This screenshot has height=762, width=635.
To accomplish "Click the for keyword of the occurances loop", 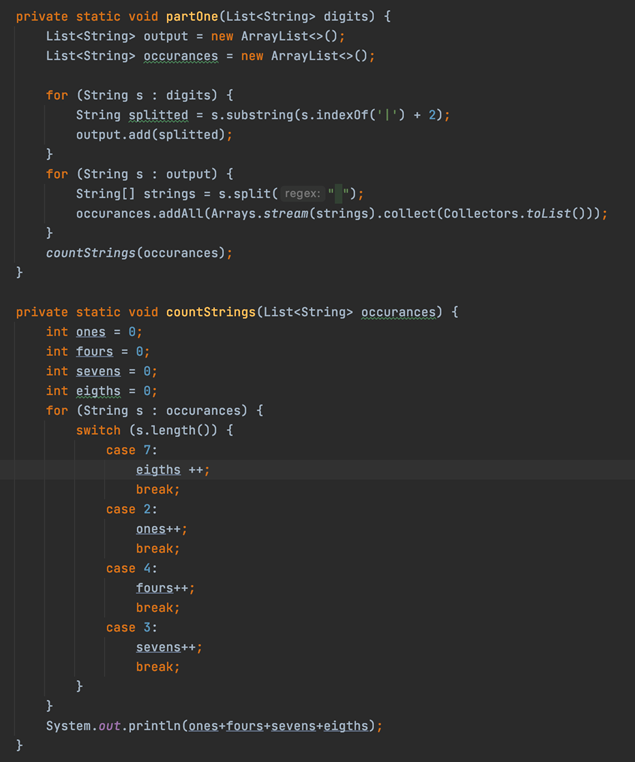I will [x=57, y=411].
